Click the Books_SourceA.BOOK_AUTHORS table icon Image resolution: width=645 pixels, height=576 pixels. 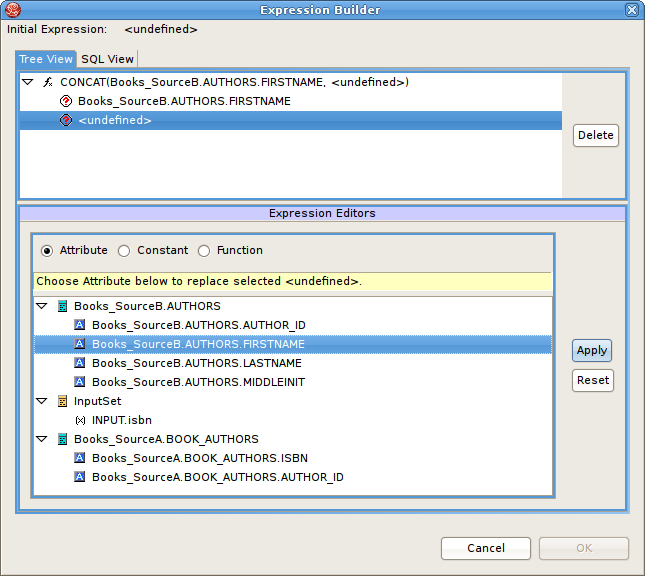[62, 439]
